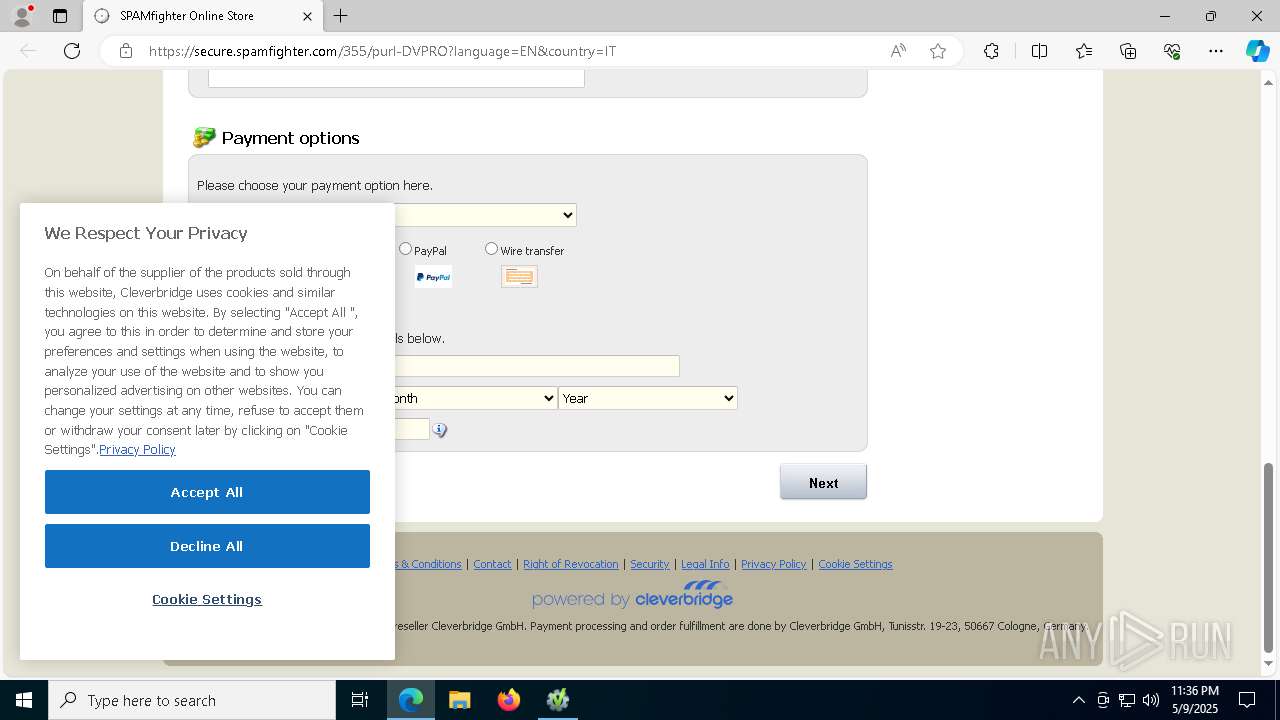1280x720 pixels.
Task: Refresh the current page
Action: click(x=72, y=51)
